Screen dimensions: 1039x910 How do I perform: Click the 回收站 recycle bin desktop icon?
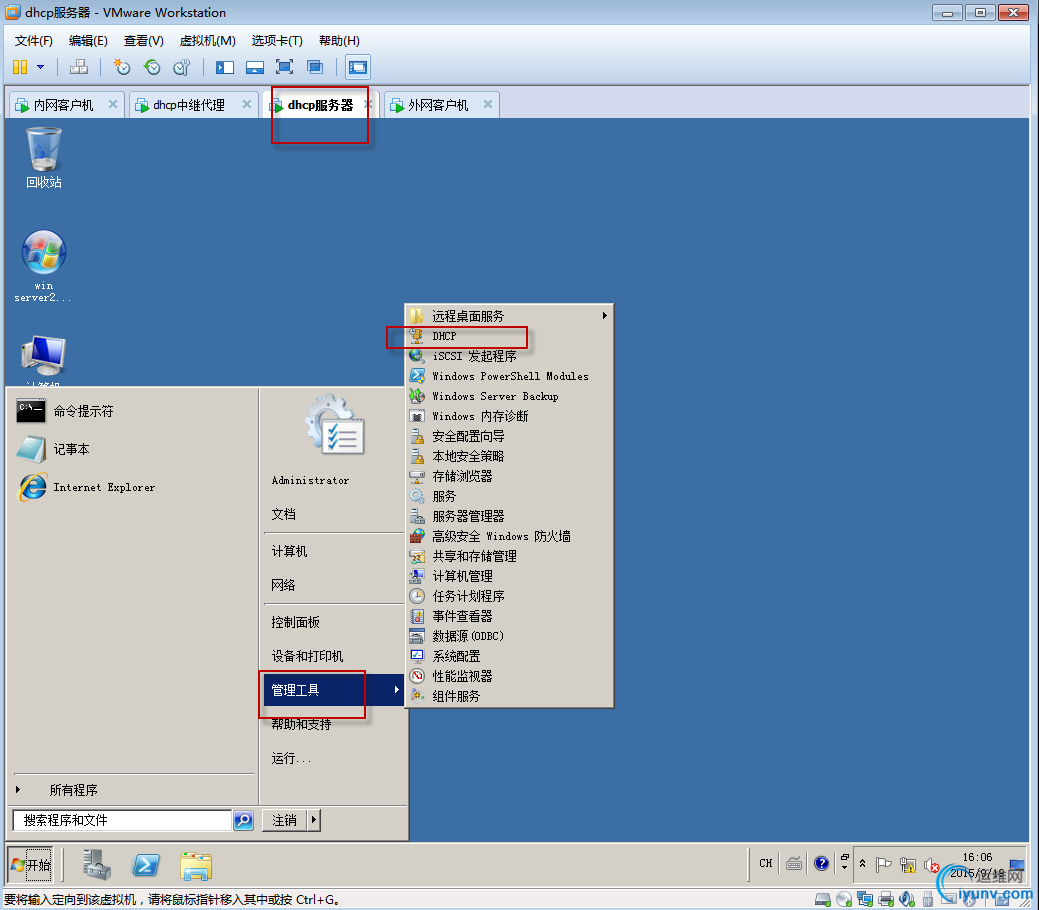point(44,158)
